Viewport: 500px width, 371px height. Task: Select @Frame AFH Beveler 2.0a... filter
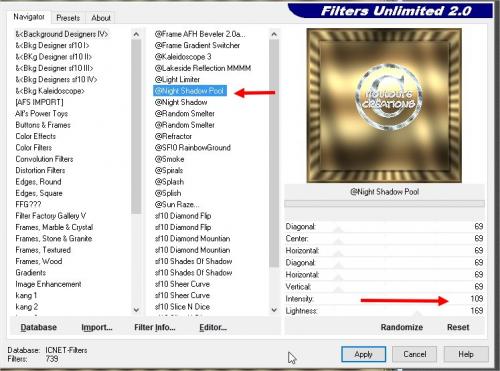(200, 34)
